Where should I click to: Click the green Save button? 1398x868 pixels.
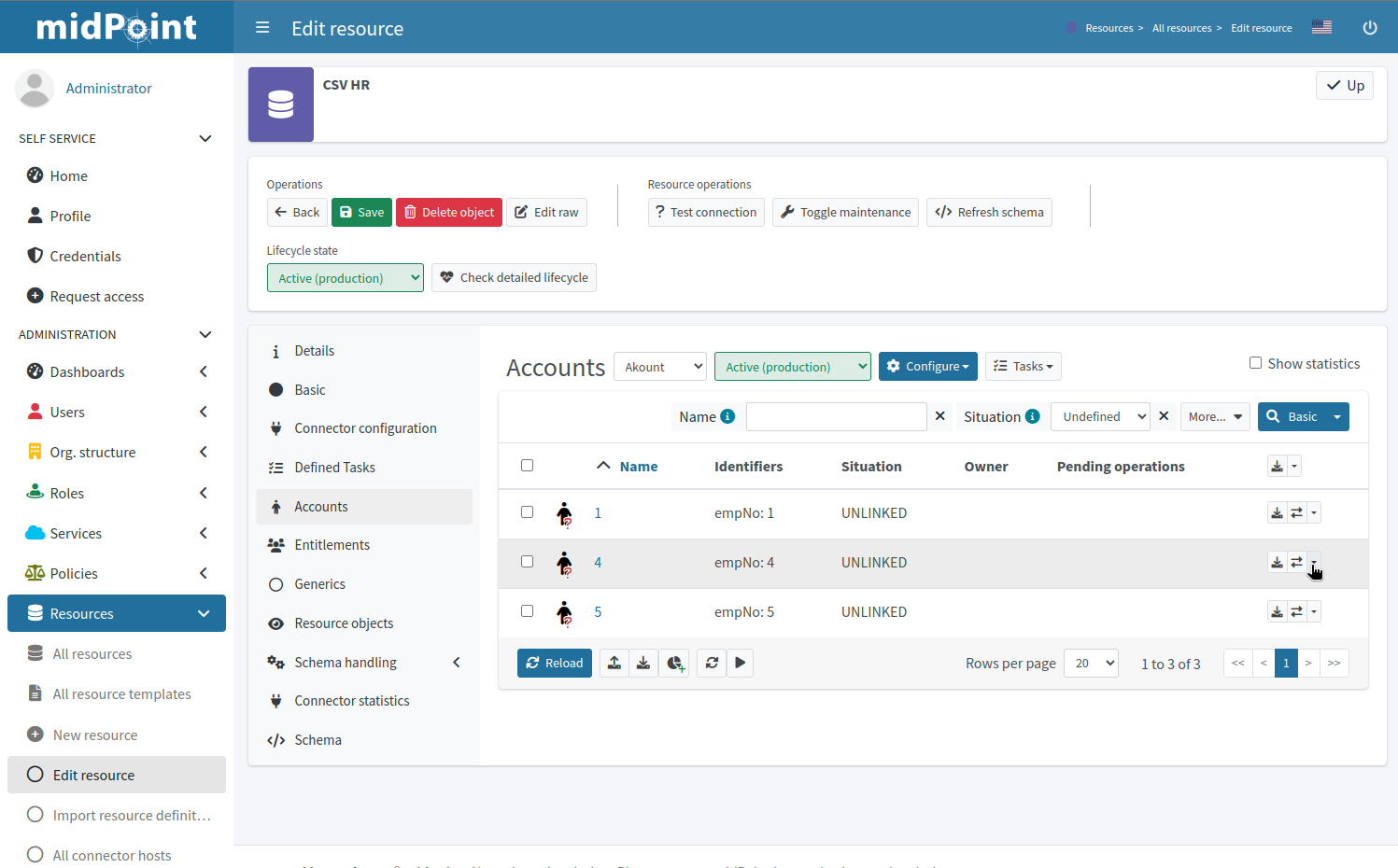click(361, 212)
